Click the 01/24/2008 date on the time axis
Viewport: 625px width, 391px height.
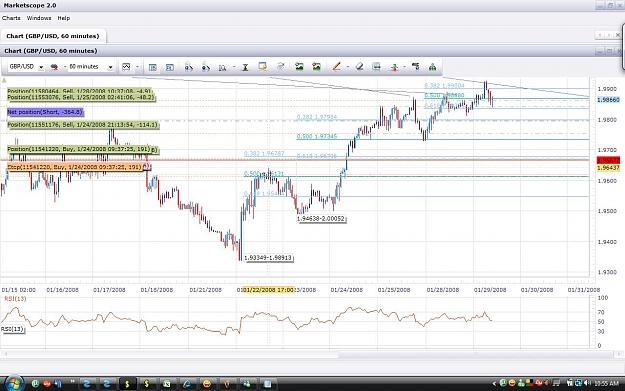click(346, 290)
